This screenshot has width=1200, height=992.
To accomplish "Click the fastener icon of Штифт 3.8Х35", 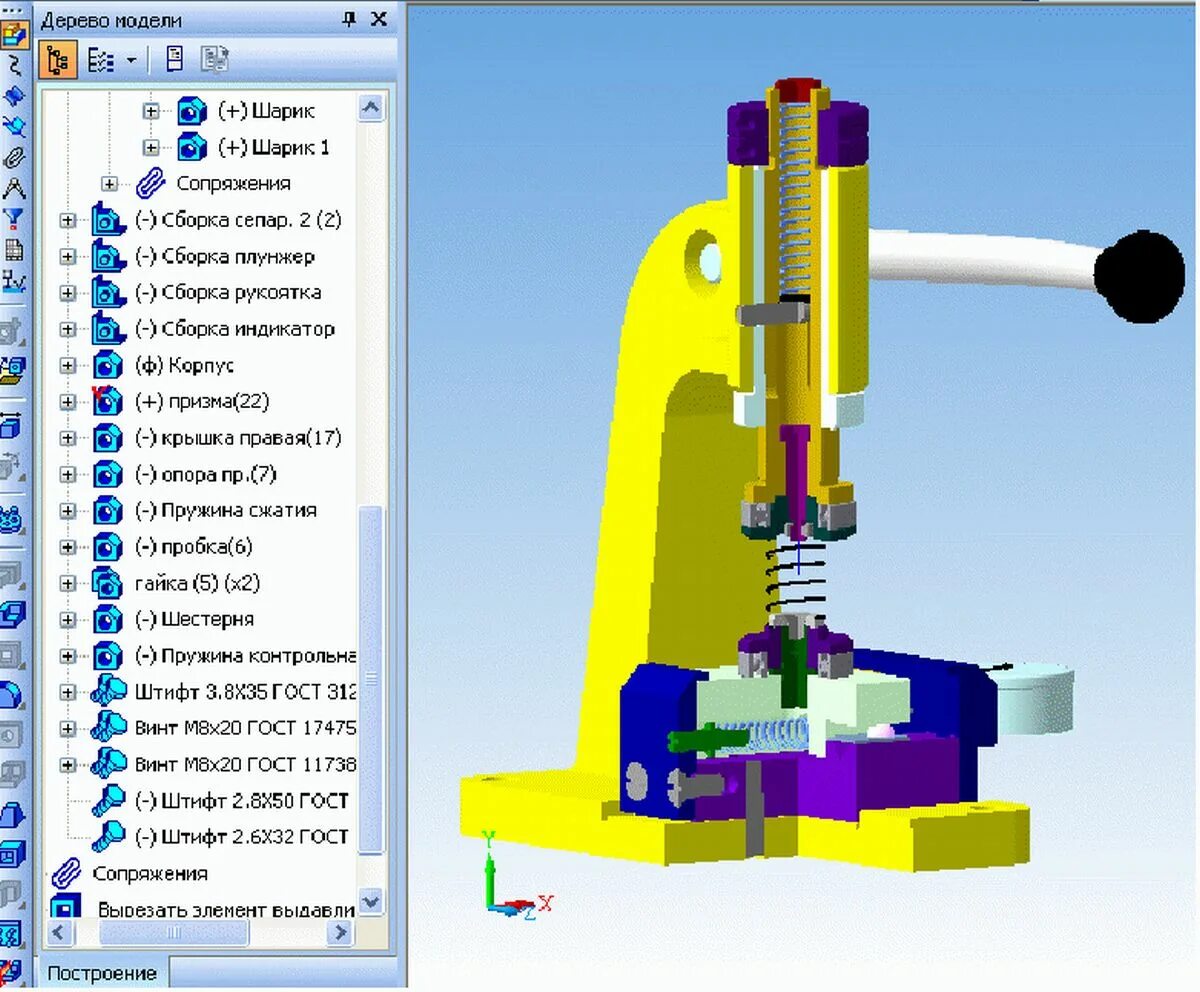I will (x=107, y=692).
